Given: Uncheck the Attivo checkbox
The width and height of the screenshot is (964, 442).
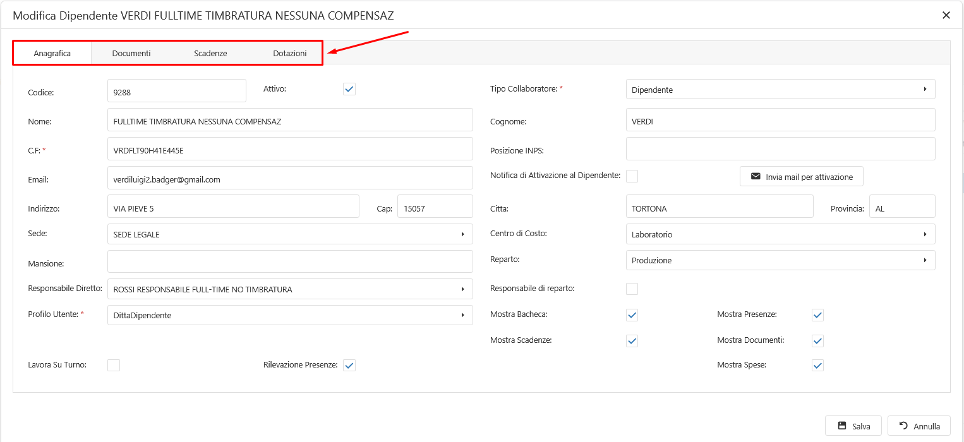Looking at the screenshot, I should [349, 89].
